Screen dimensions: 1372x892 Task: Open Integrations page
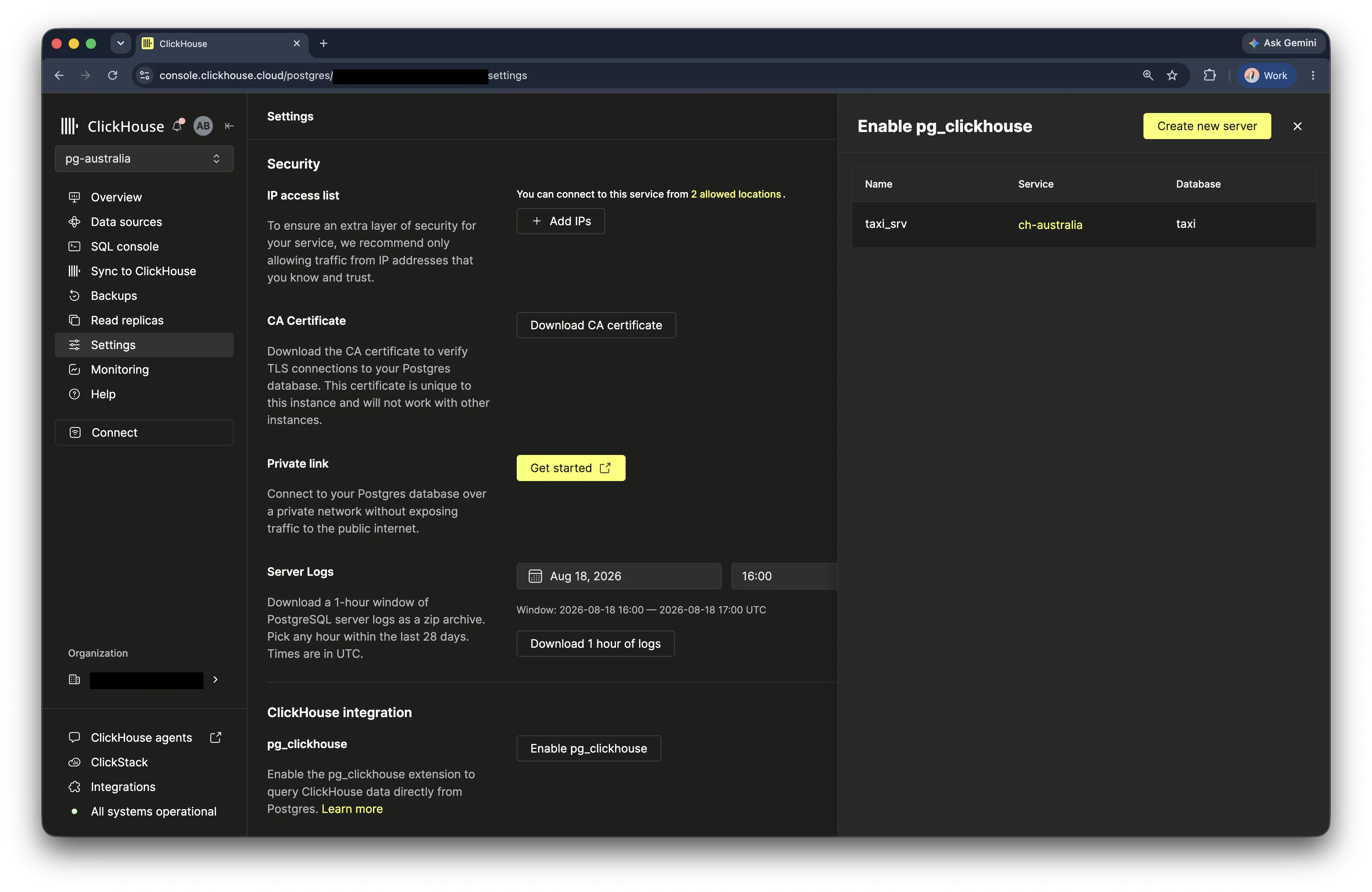(x=123, y=787)
